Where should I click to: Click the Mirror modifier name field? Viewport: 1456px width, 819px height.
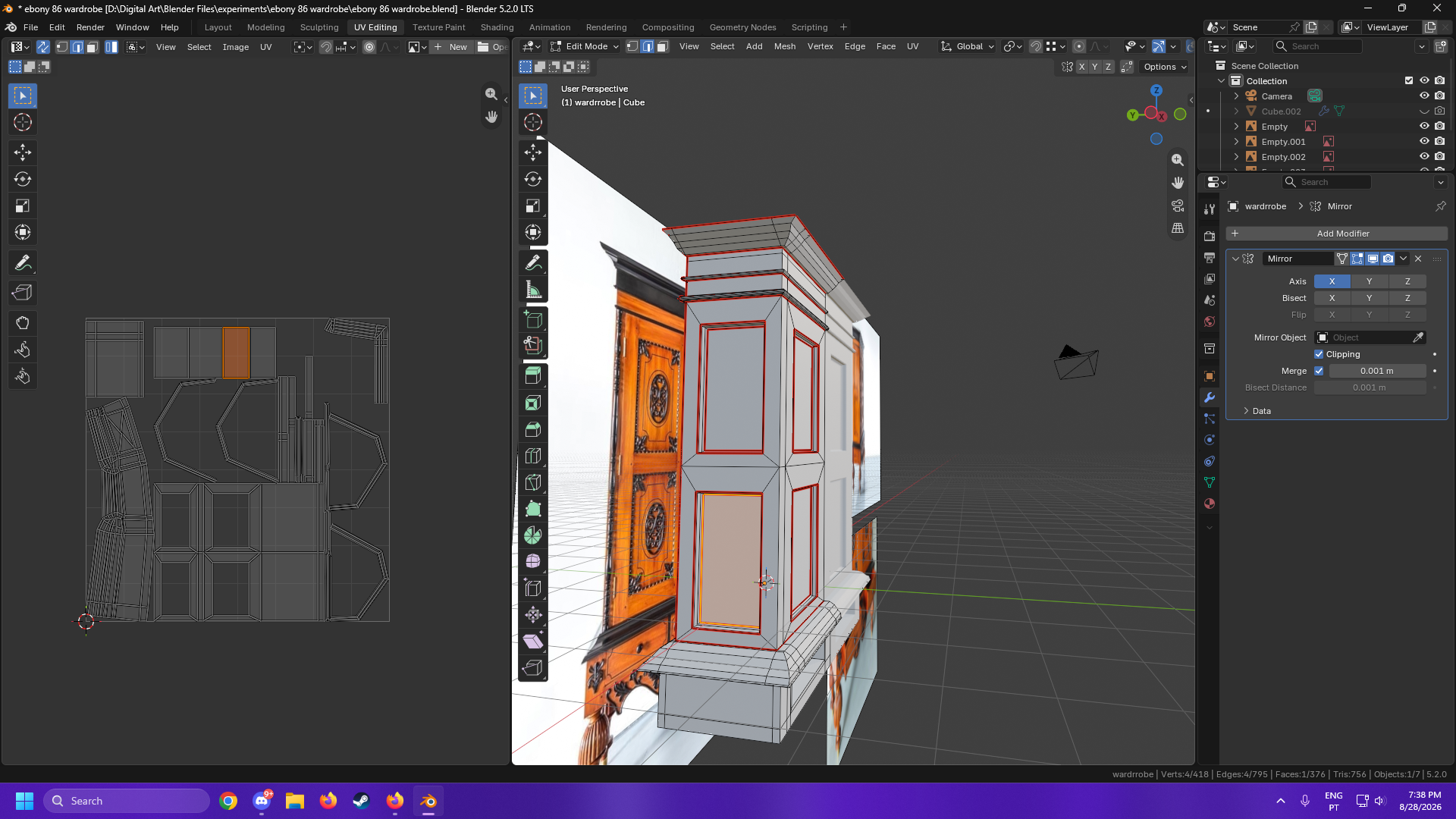[1298, 259]
